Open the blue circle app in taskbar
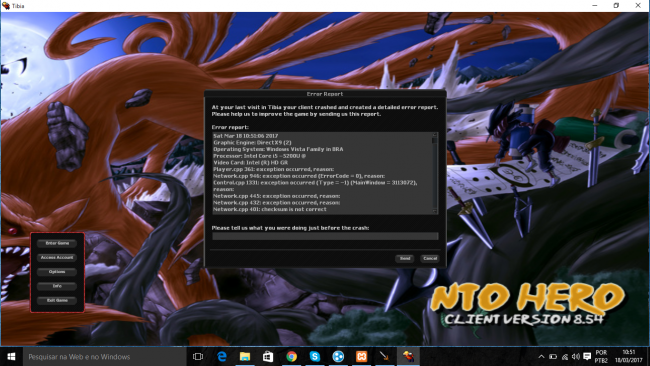Image resolution: width=650 pixels, height=366 pixels. click(338, 356)
